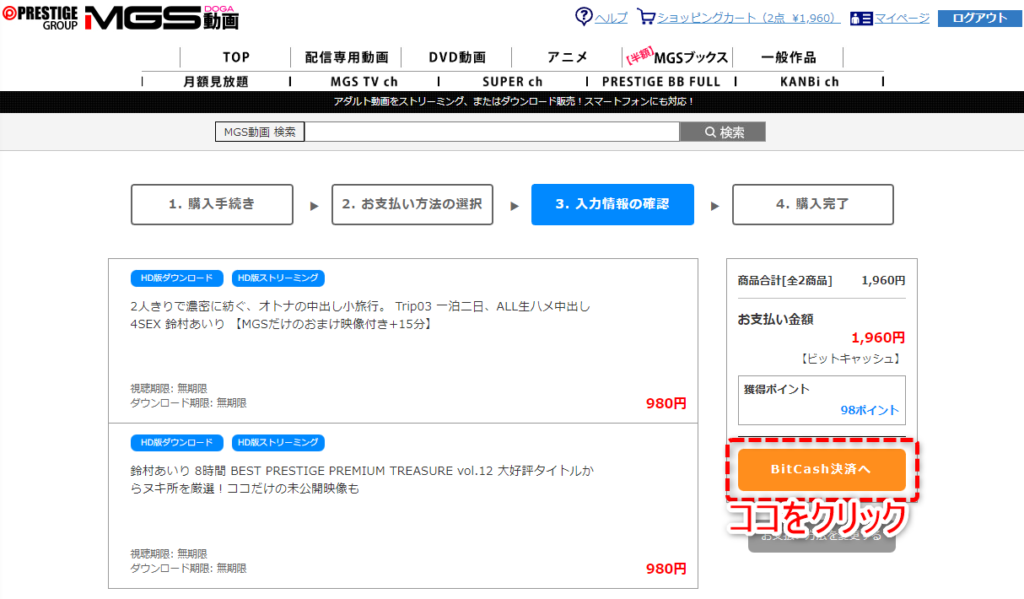Screen dimensions: 1024x599
Task: Click the Prestige Group MGS動画 logo
Action: tap(121, 18)
